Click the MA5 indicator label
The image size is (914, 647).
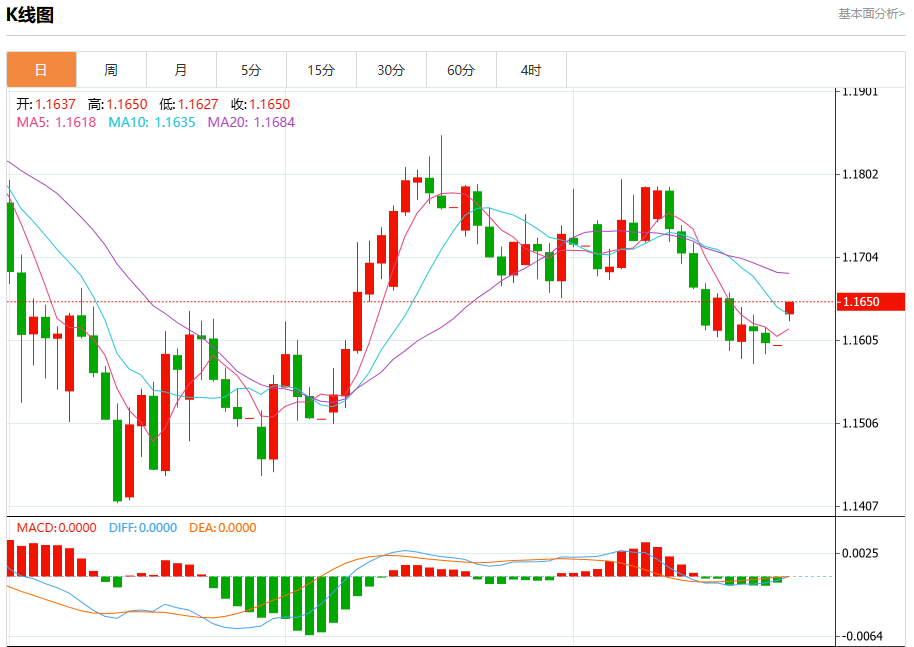(57, 122)
